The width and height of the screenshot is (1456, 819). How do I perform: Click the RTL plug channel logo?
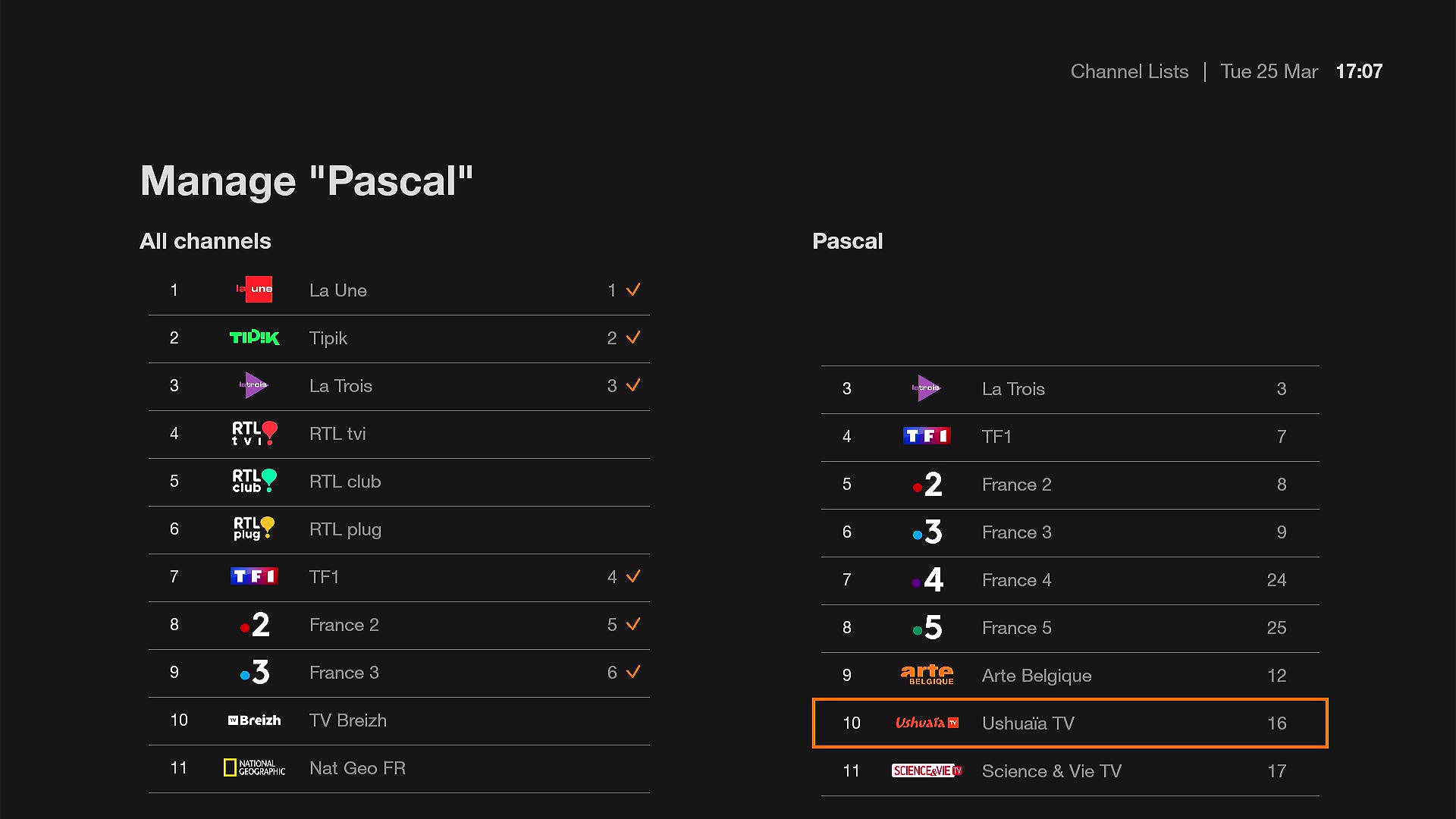point(254,529)
